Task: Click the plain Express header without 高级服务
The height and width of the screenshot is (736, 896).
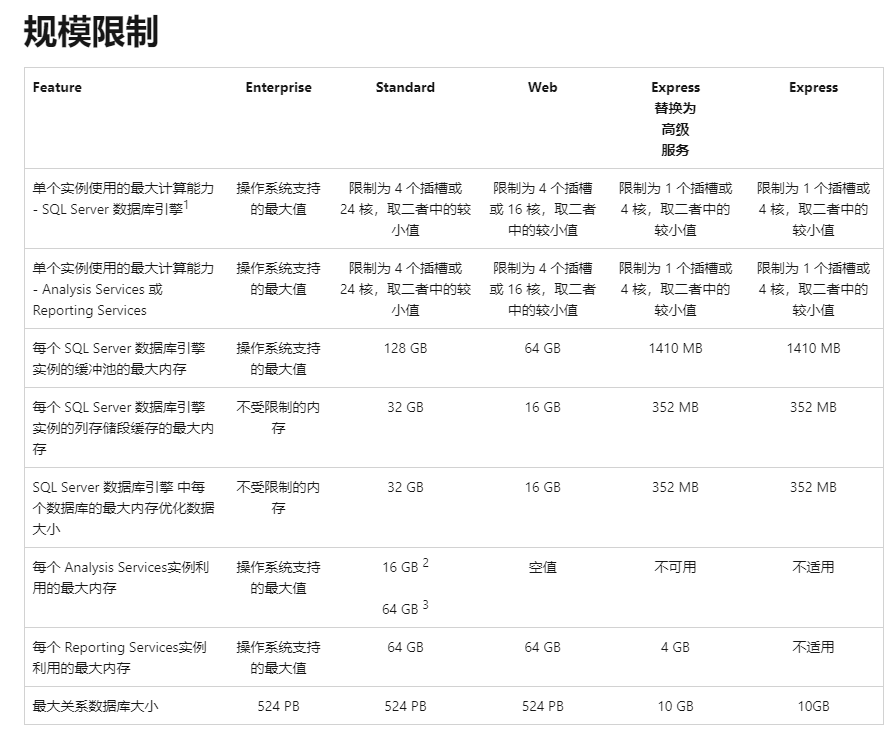Action: (x=813, y=87)
